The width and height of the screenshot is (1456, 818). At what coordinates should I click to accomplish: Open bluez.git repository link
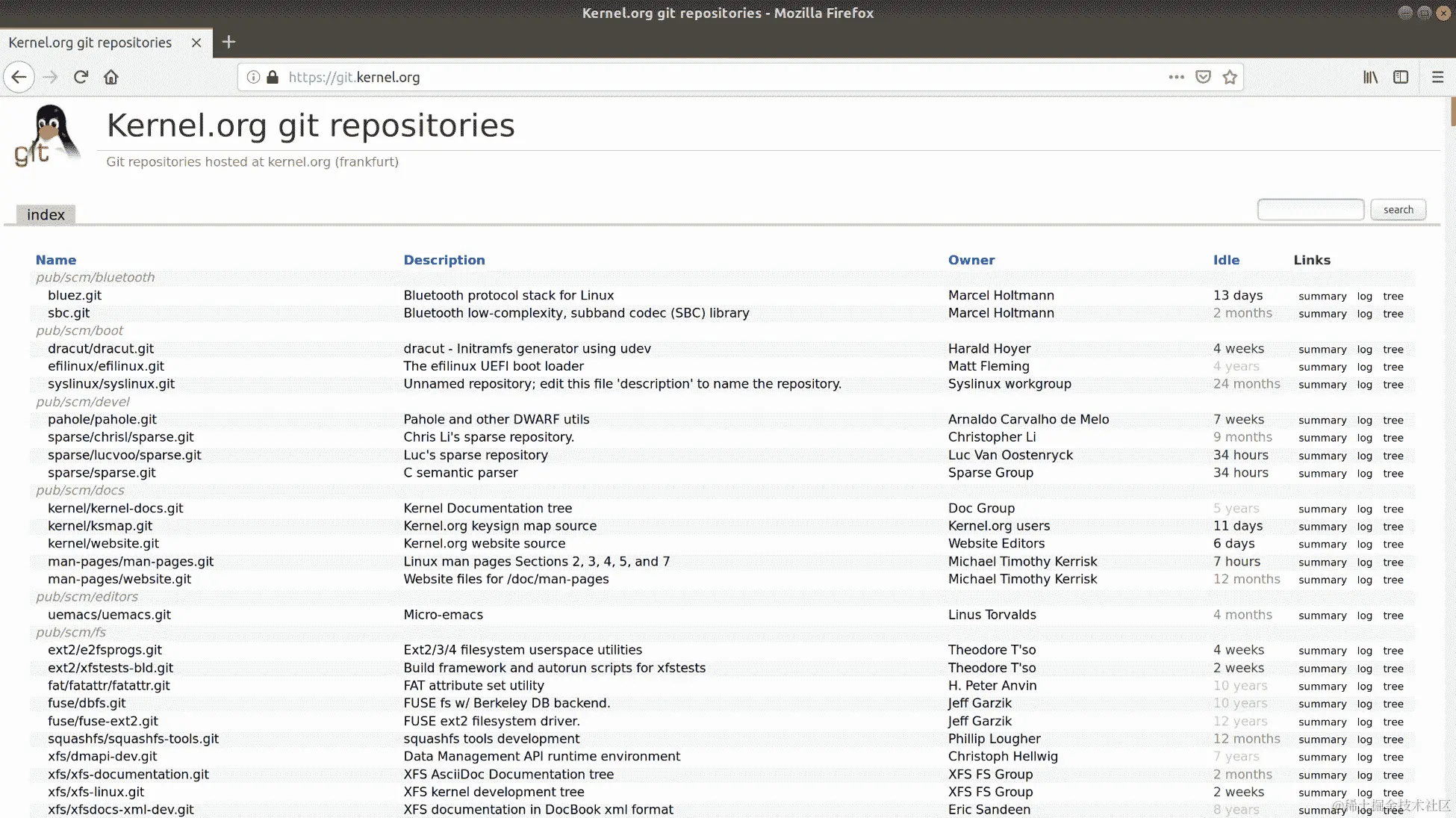[x=75, y=295]
